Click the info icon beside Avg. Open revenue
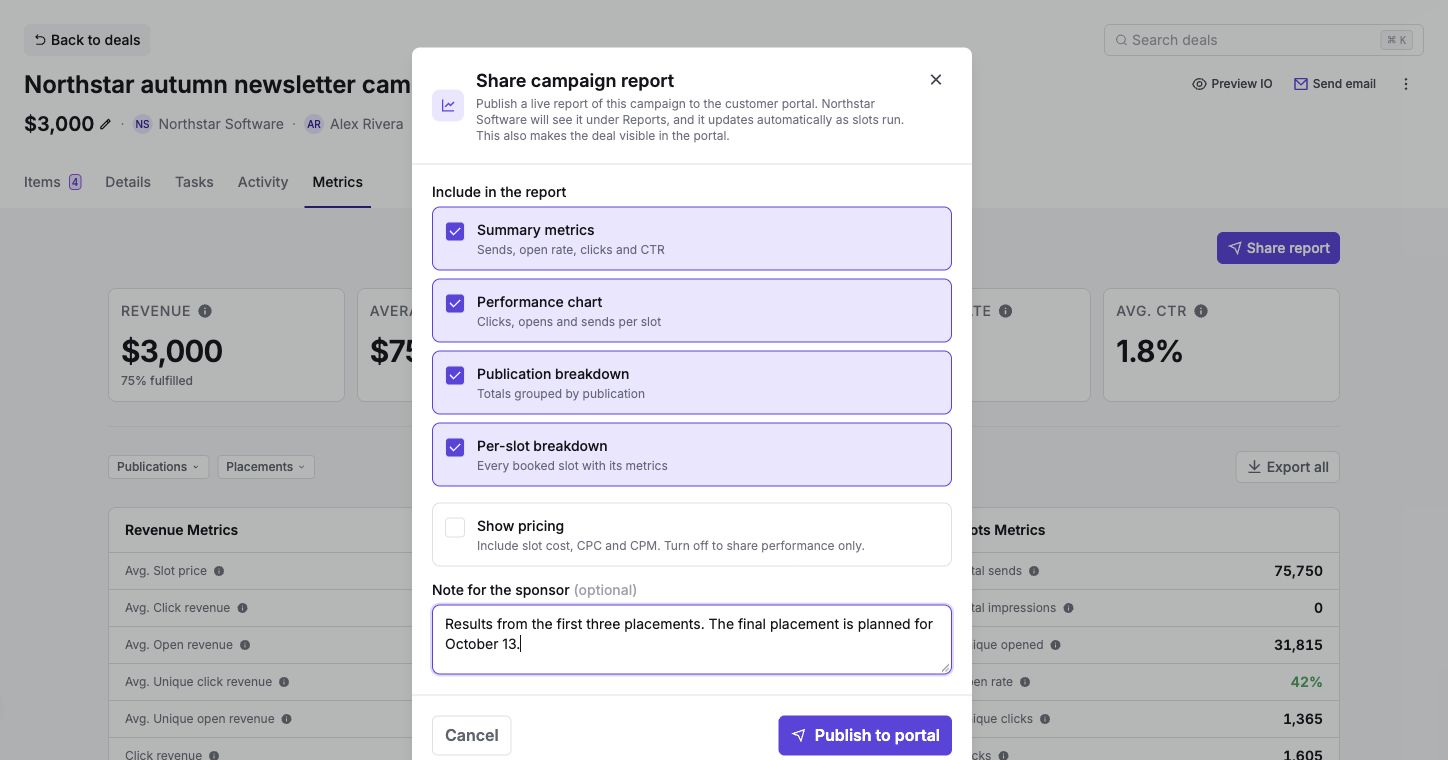 coord(245,645)
